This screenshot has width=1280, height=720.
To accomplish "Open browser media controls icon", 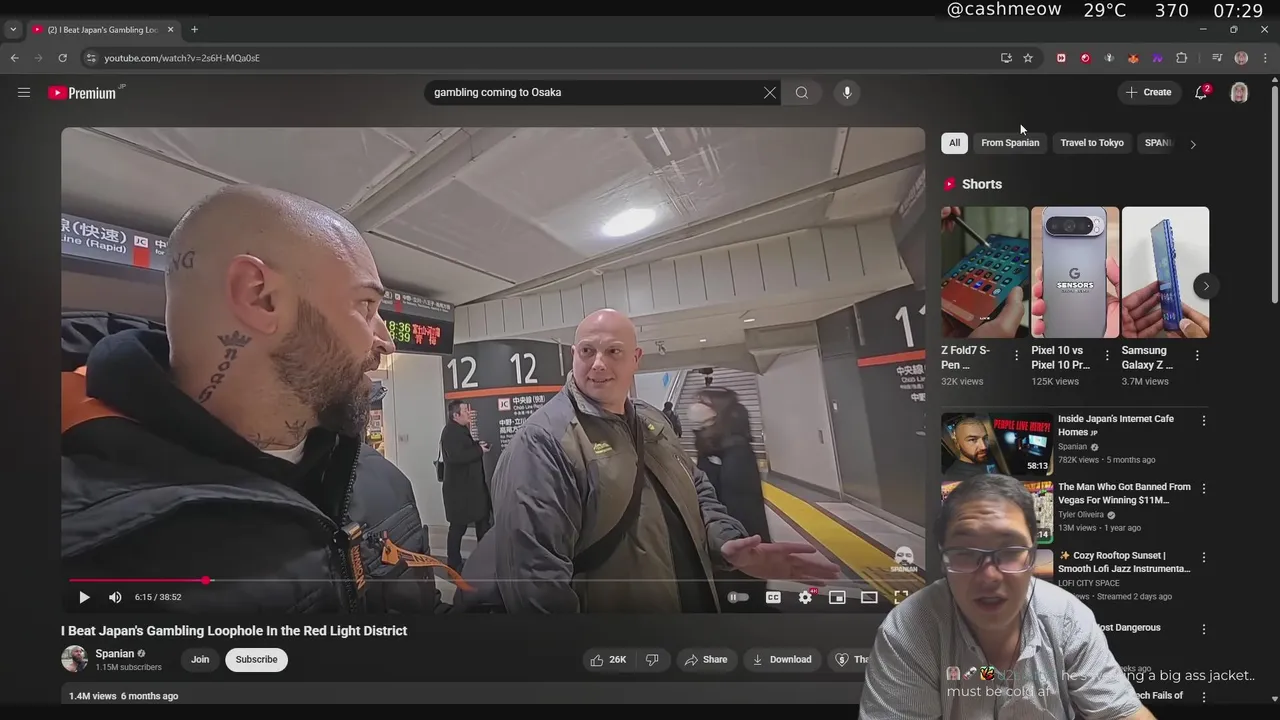I will click(x=1217, y=58).
